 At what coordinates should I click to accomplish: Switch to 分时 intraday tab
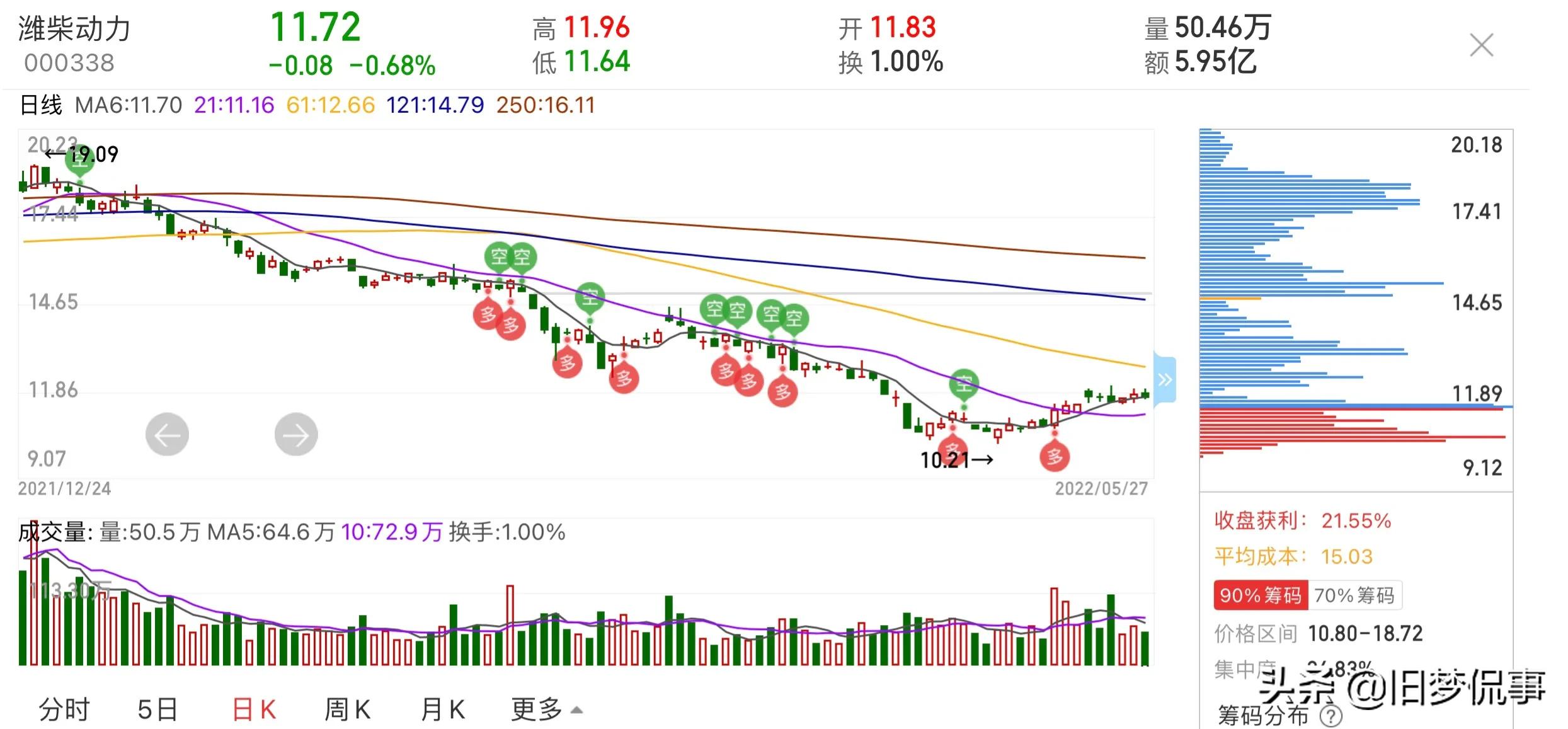click(64, 710)
